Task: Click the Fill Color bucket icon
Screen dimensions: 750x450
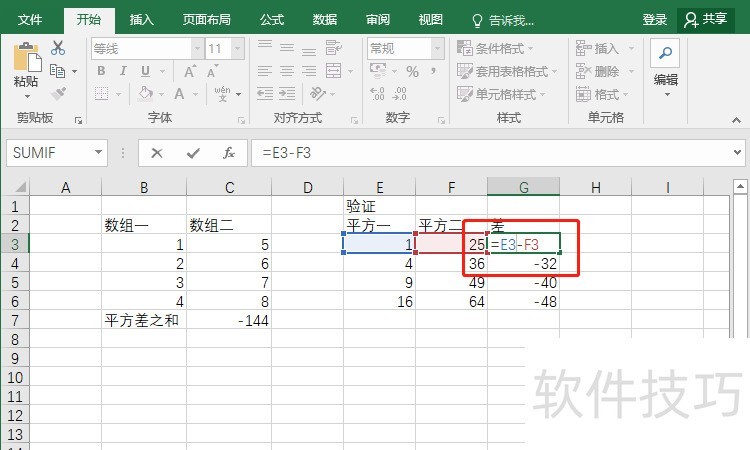Action: click(145, 93)
